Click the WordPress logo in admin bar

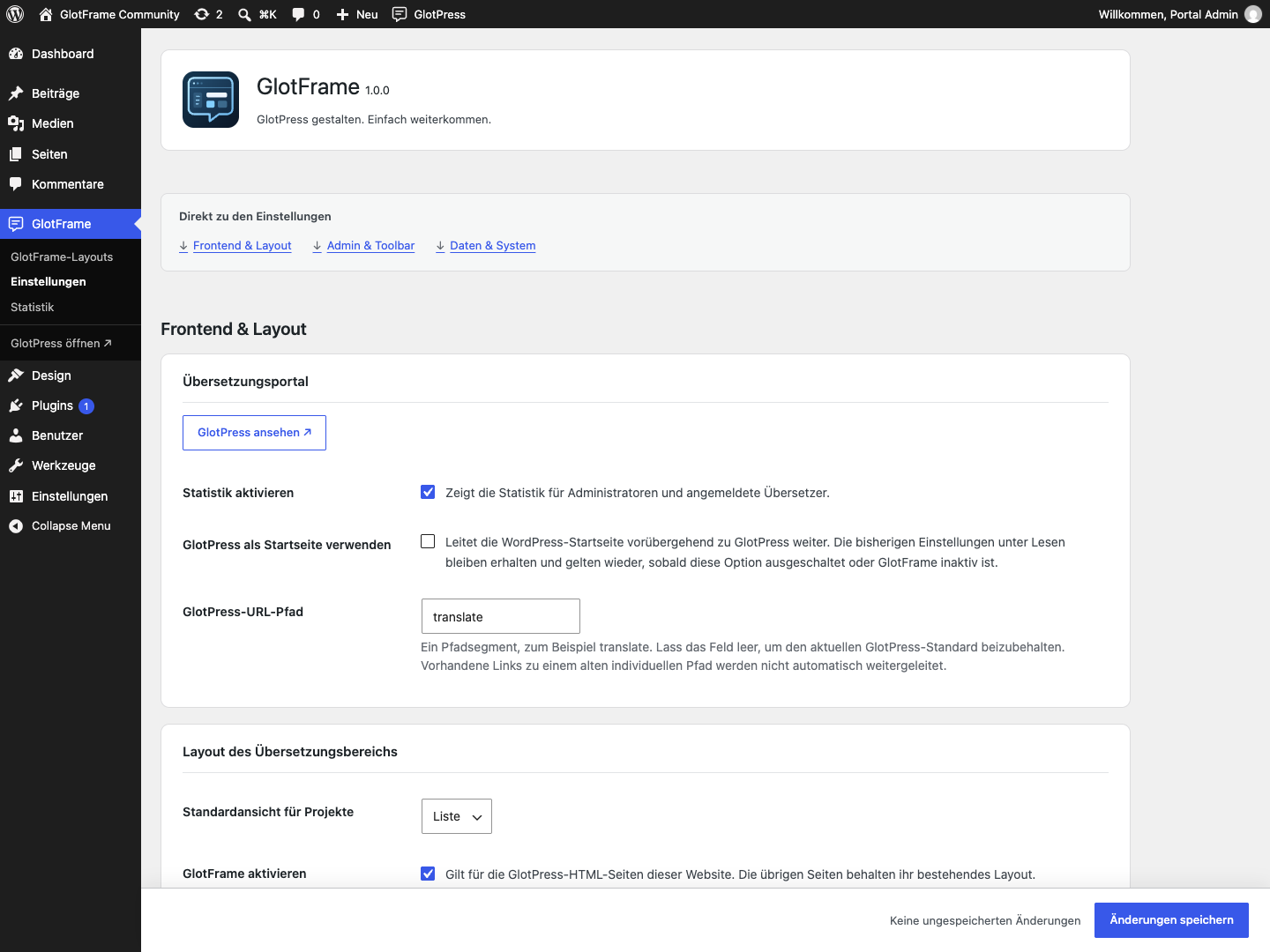coord(15,14)
